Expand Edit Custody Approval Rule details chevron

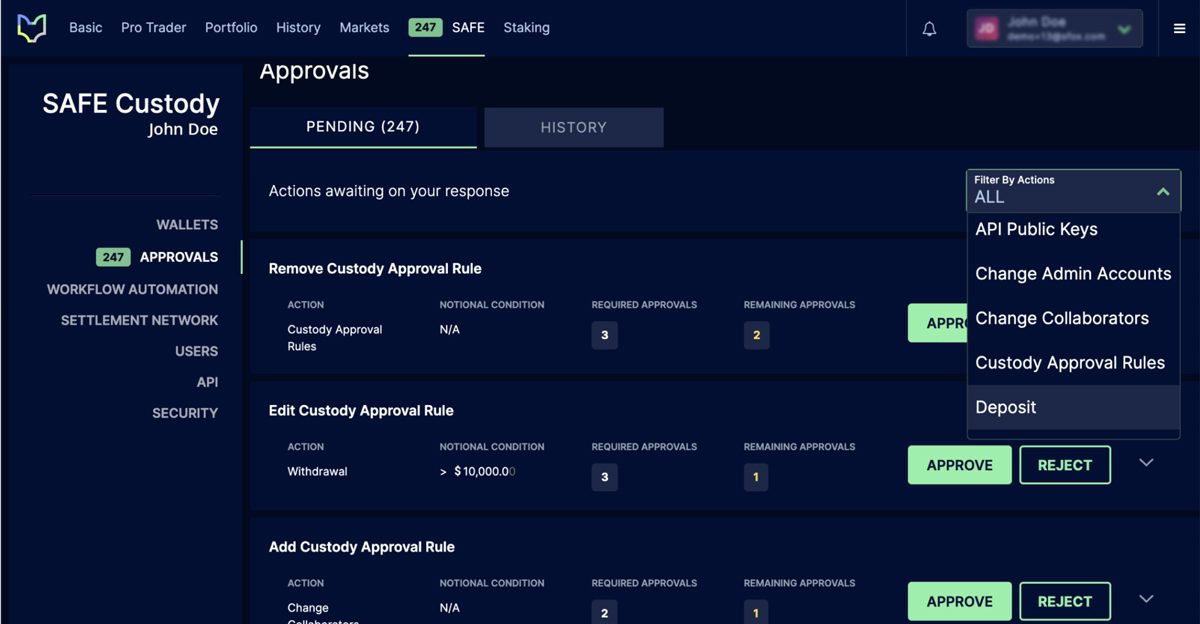click(1146, 463)
